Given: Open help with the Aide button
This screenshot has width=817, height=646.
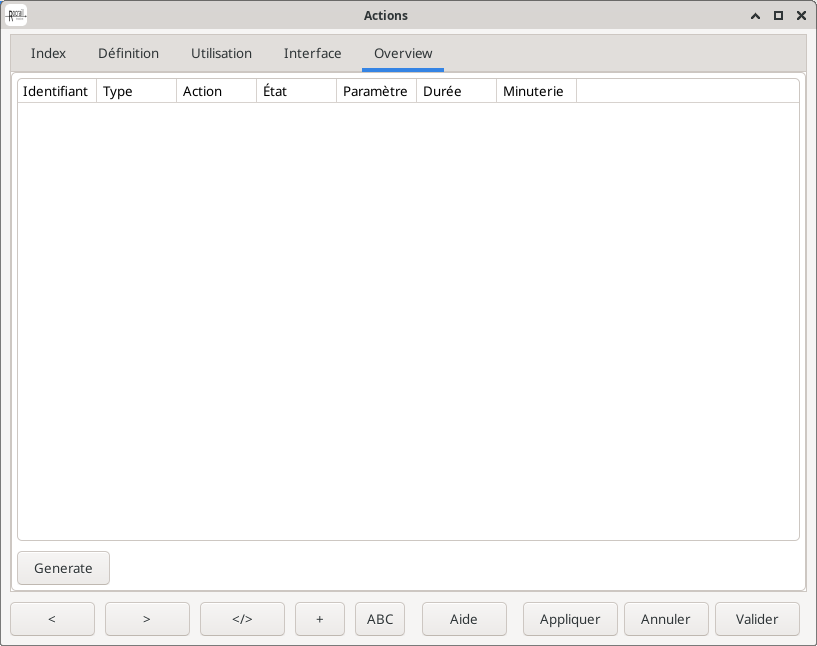Looking at the screenshot, I should coord(464,619).
